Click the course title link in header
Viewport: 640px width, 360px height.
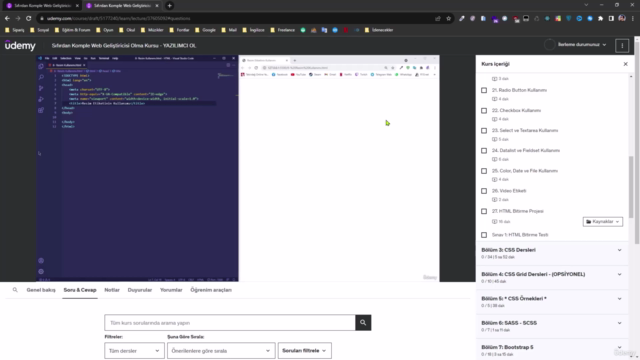point(124,45)
